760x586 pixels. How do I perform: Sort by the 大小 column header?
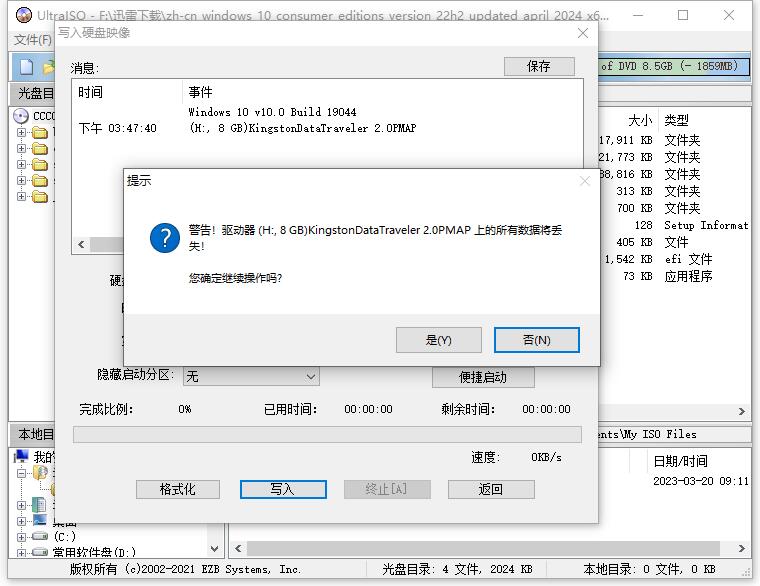(640, 120)
